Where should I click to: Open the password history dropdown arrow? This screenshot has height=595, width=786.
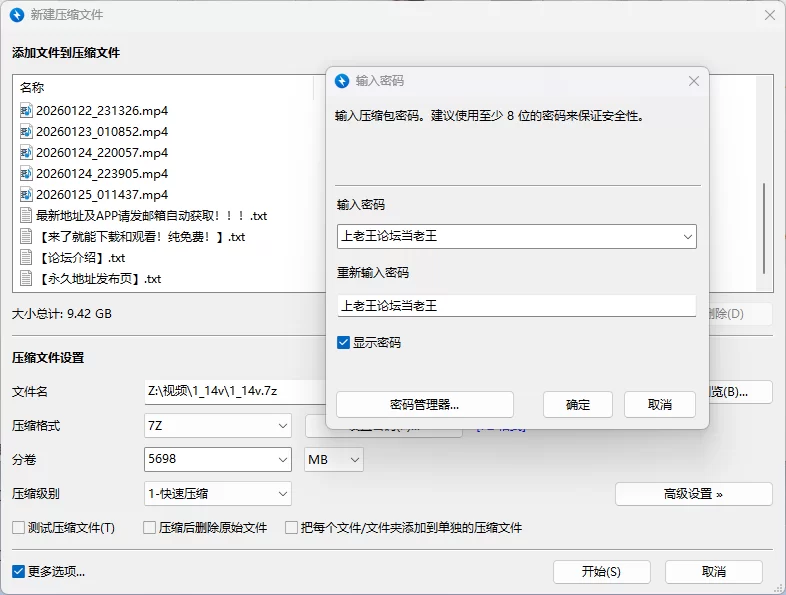pyautogui.click(x=688, y=237)
